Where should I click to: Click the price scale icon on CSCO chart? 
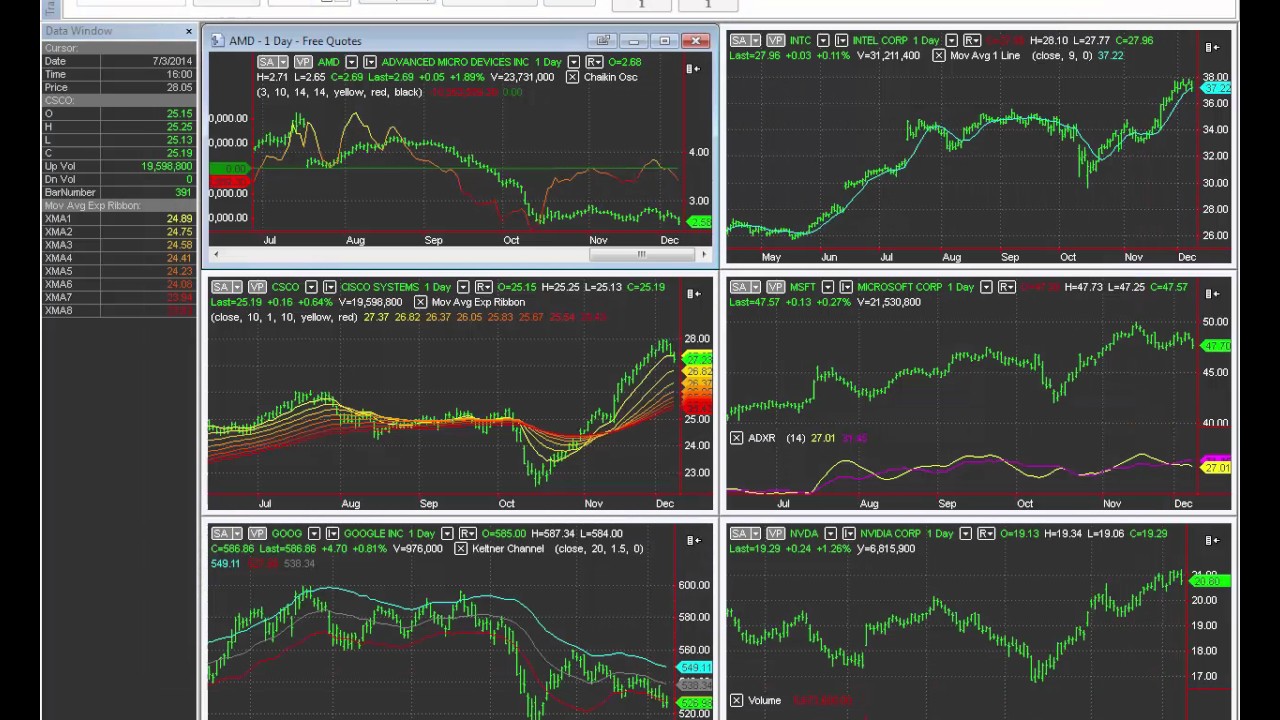coord(693,294)
